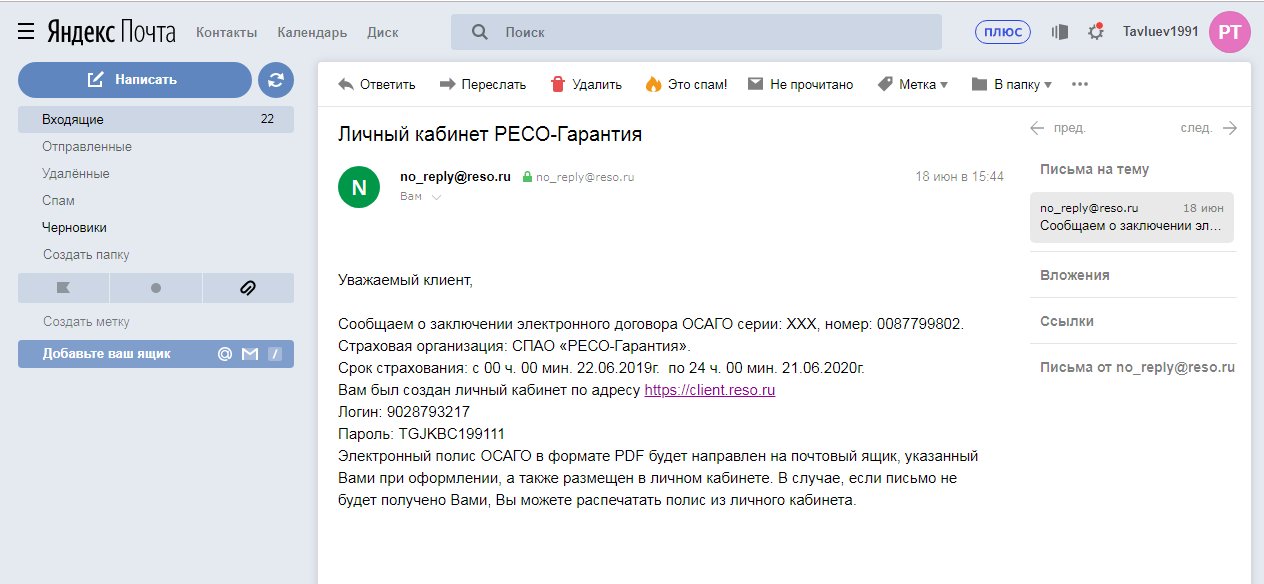
Task: Expand the Письма на тему section
Action: click(x=1094, y=170)
